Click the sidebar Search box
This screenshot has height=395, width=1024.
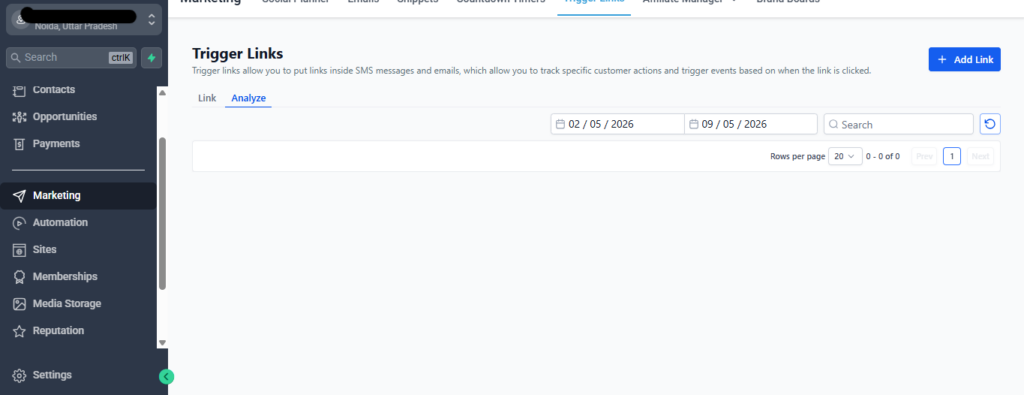click(x=71, y=57)
